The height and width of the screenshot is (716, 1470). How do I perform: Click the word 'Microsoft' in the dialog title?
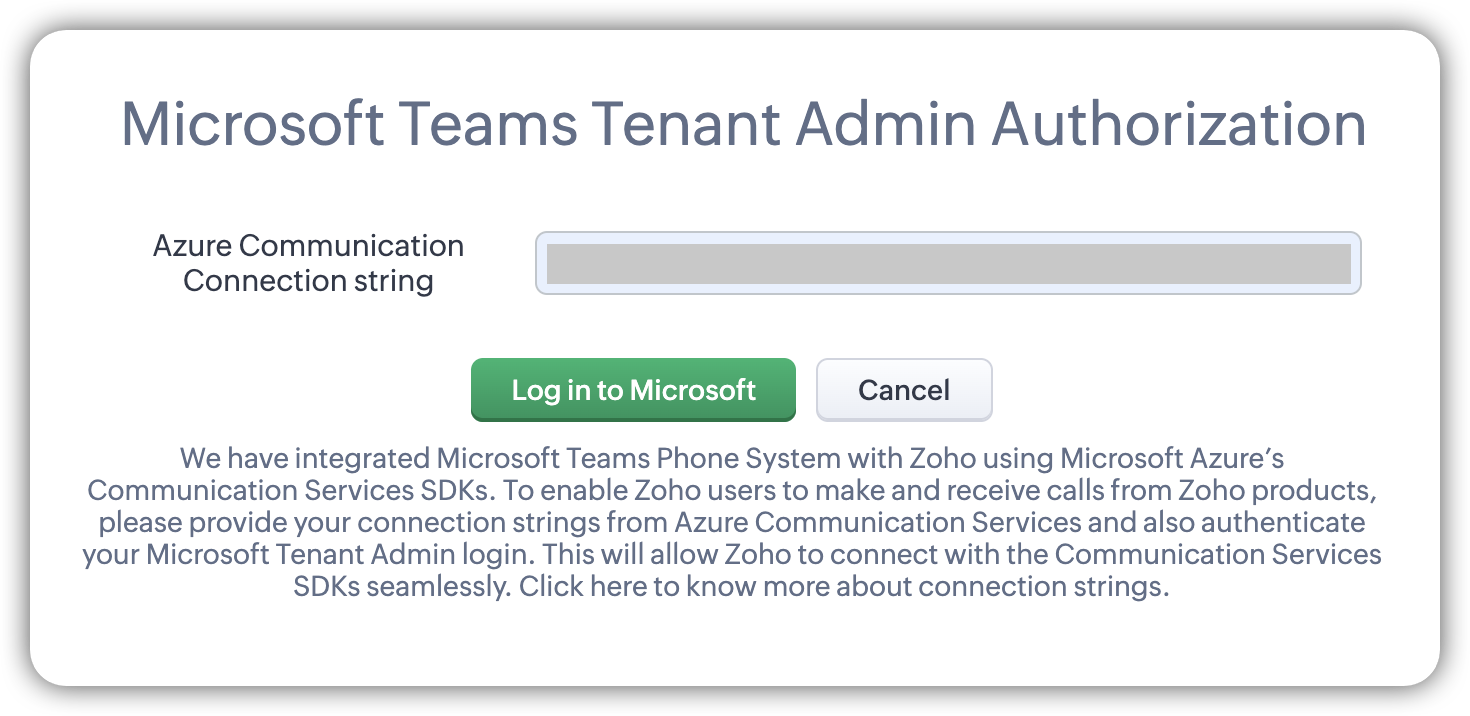252,125
